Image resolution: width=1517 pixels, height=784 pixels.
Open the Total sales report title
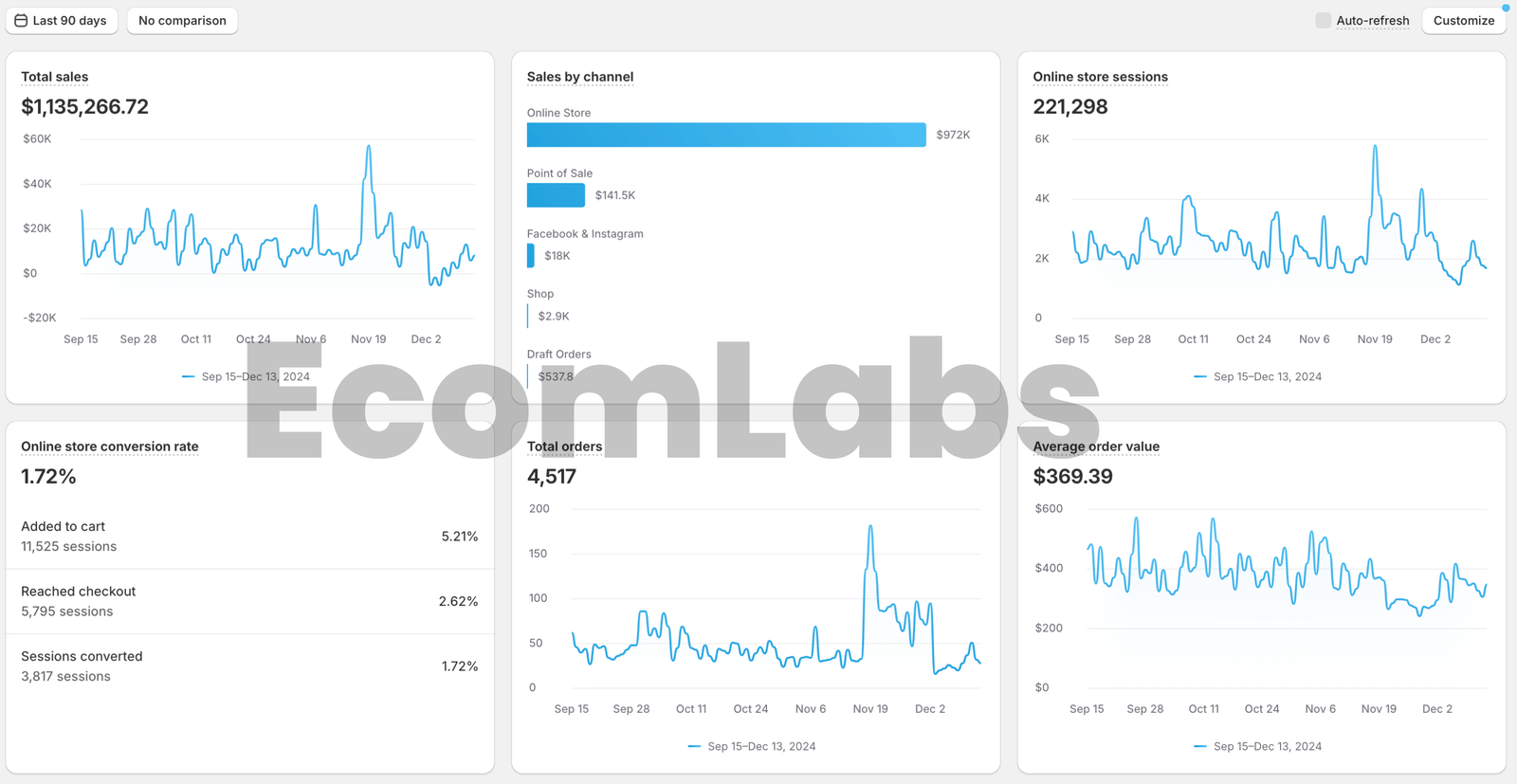[x=54, y=77]
